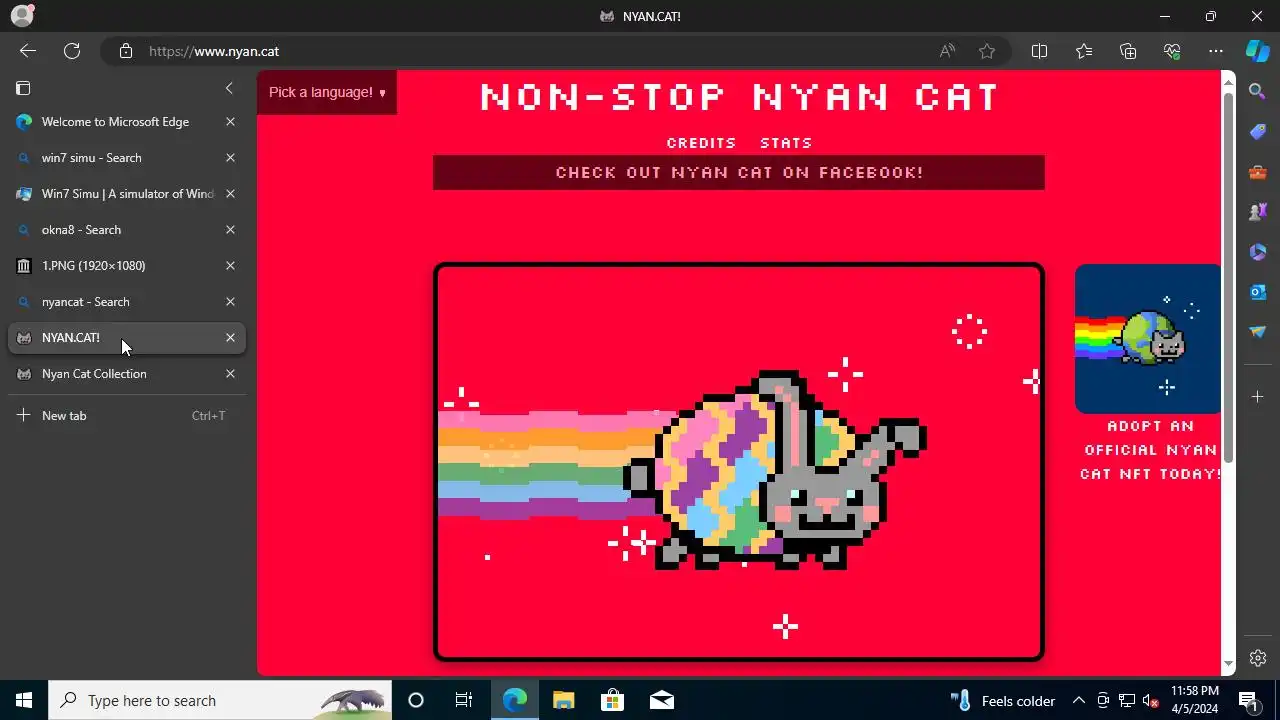Close the NYAN.CAT! tab
Image resolution: width=1280 pixels, height=720 pixels.
pos(230,338)
